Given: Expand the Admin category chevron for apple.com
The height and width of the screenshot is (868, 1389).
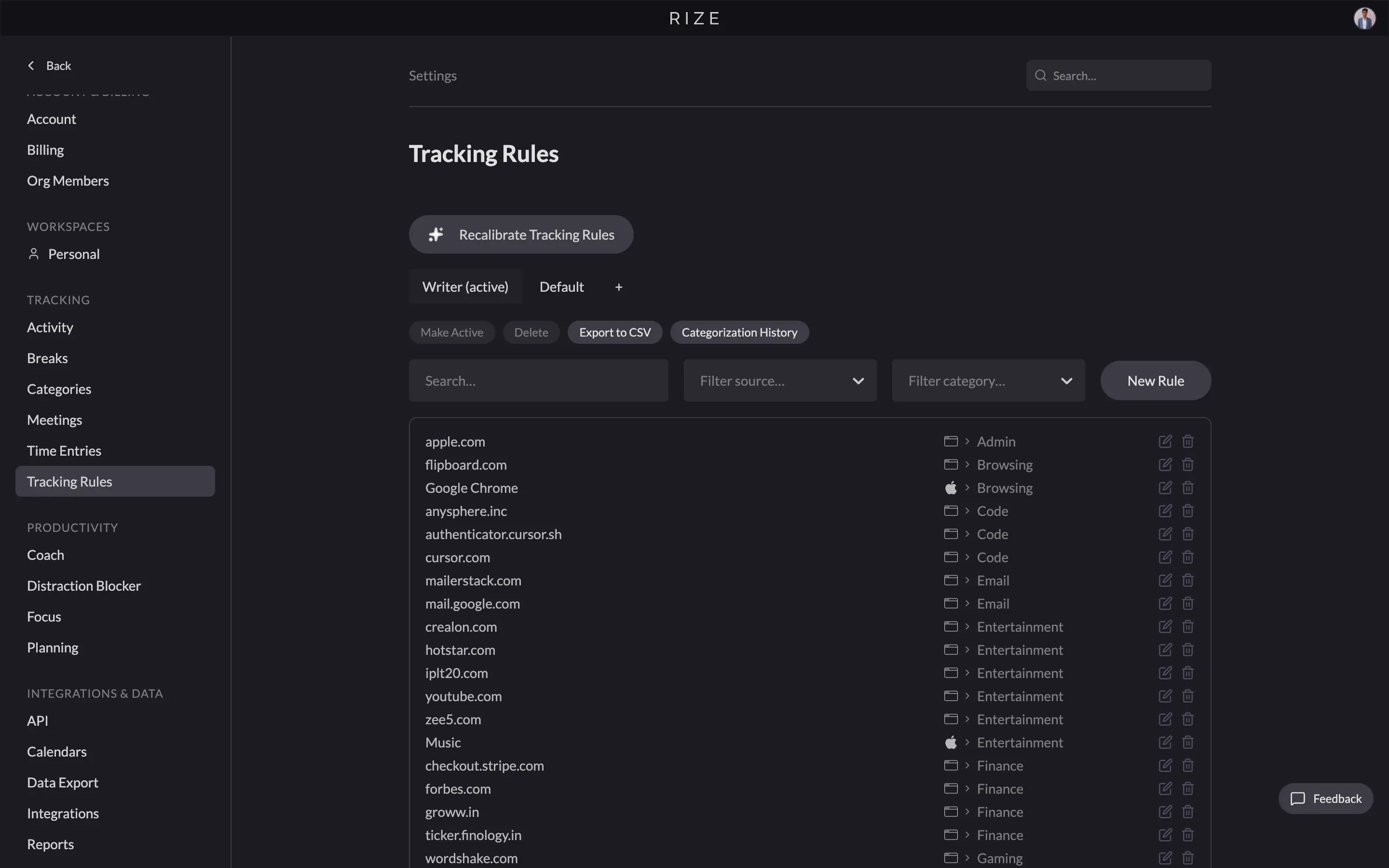Looking at the screenshot, I should point(967,441).
